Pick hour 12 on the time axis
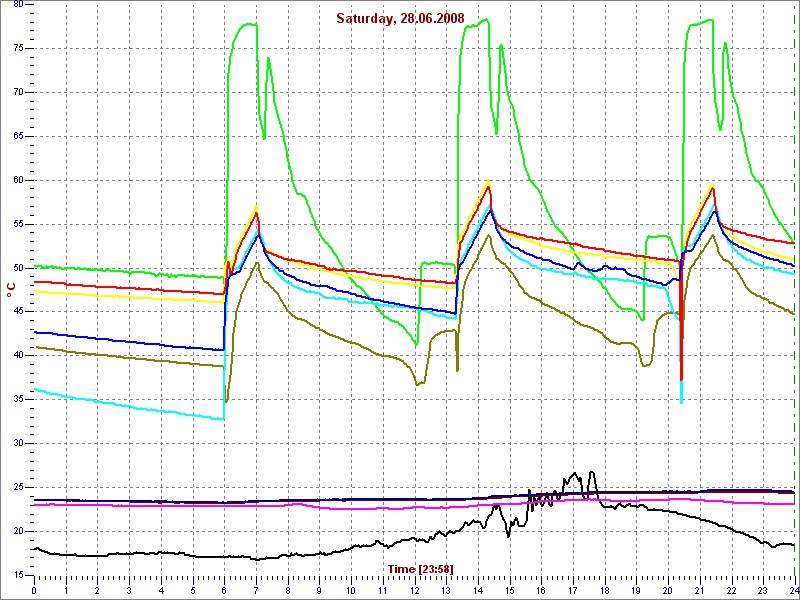The height and width of the screenshot is (600, 800). [414, 590]
